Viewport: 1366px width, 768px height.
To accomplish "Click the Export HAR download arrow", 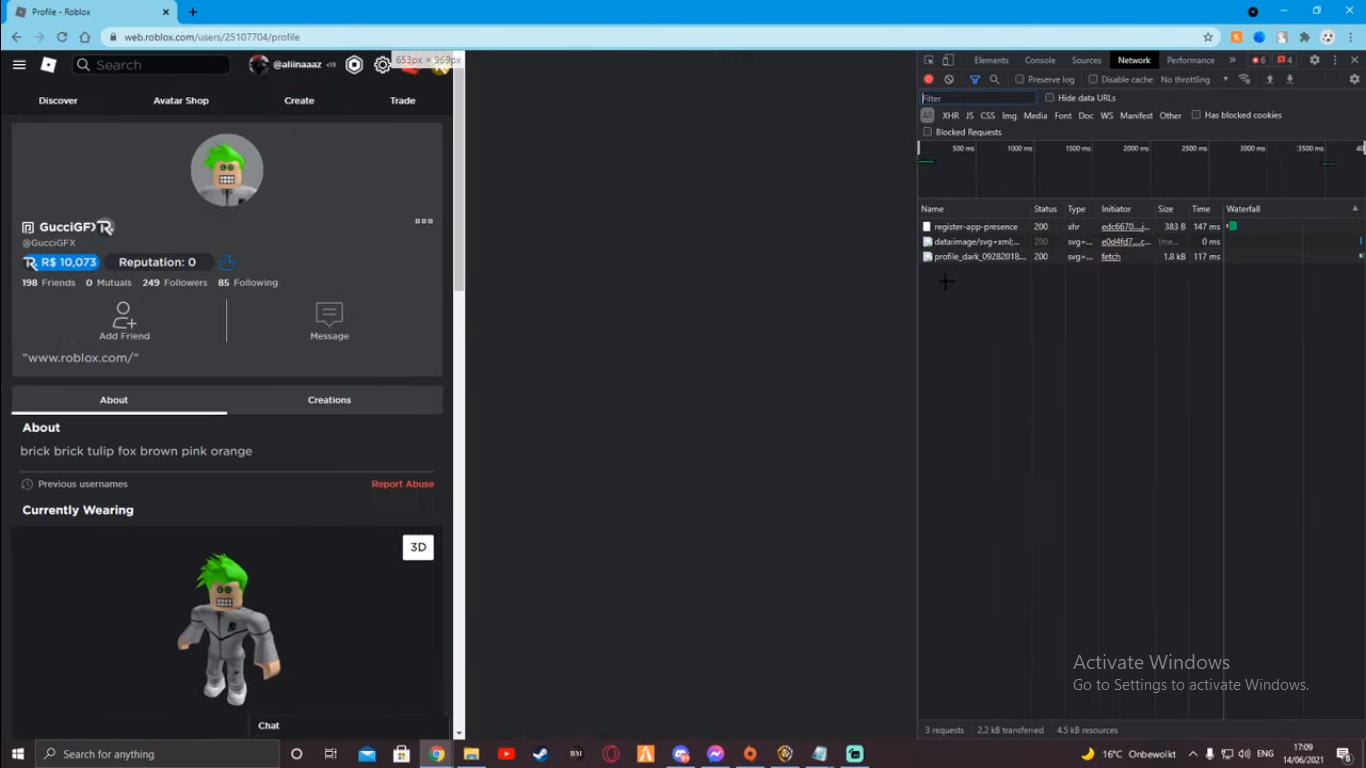I will [1290, 79].
